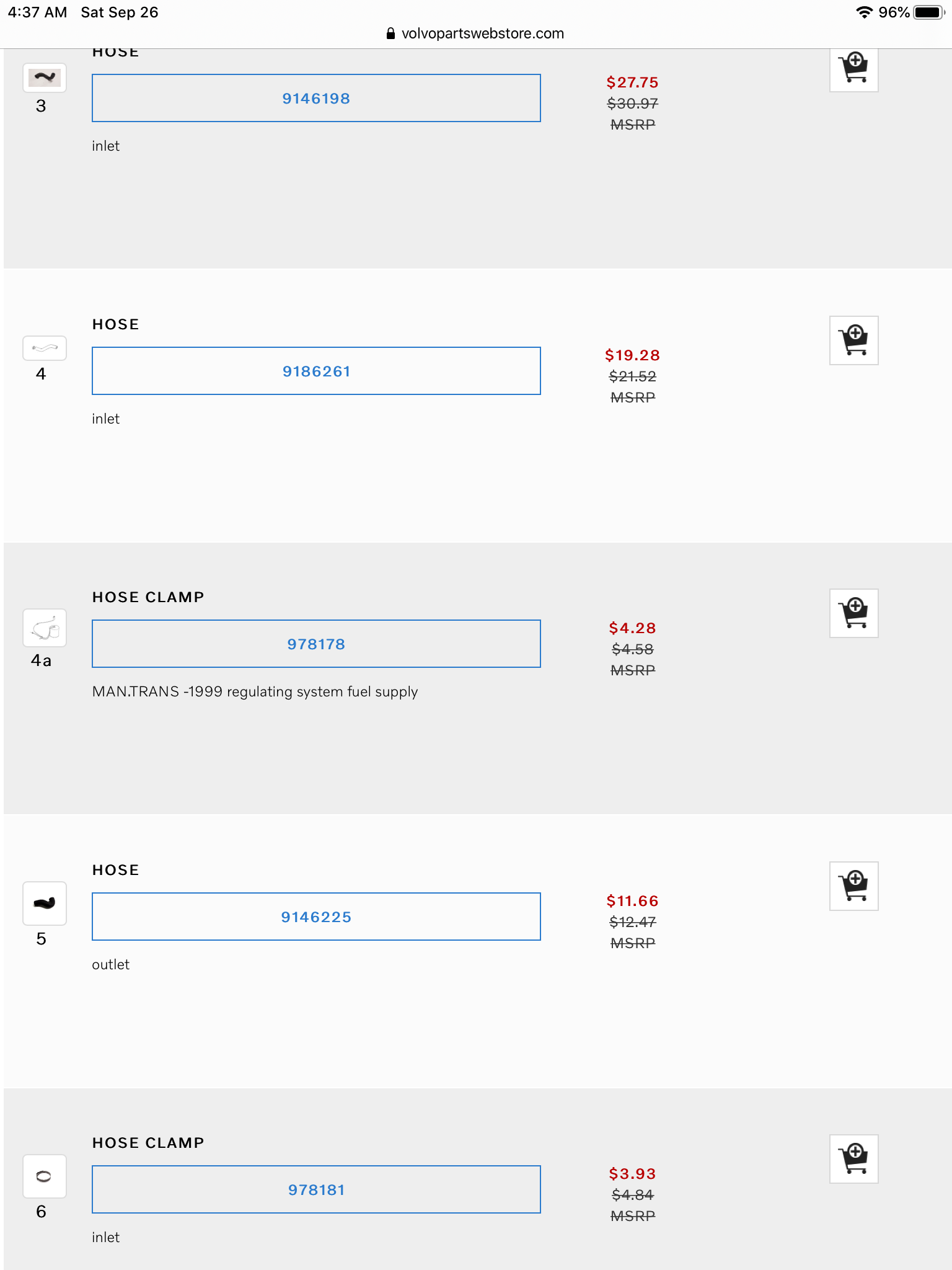The image size is (952, 1270).
Task: Tap the $19.28 sale price
Action: [632, 355]
